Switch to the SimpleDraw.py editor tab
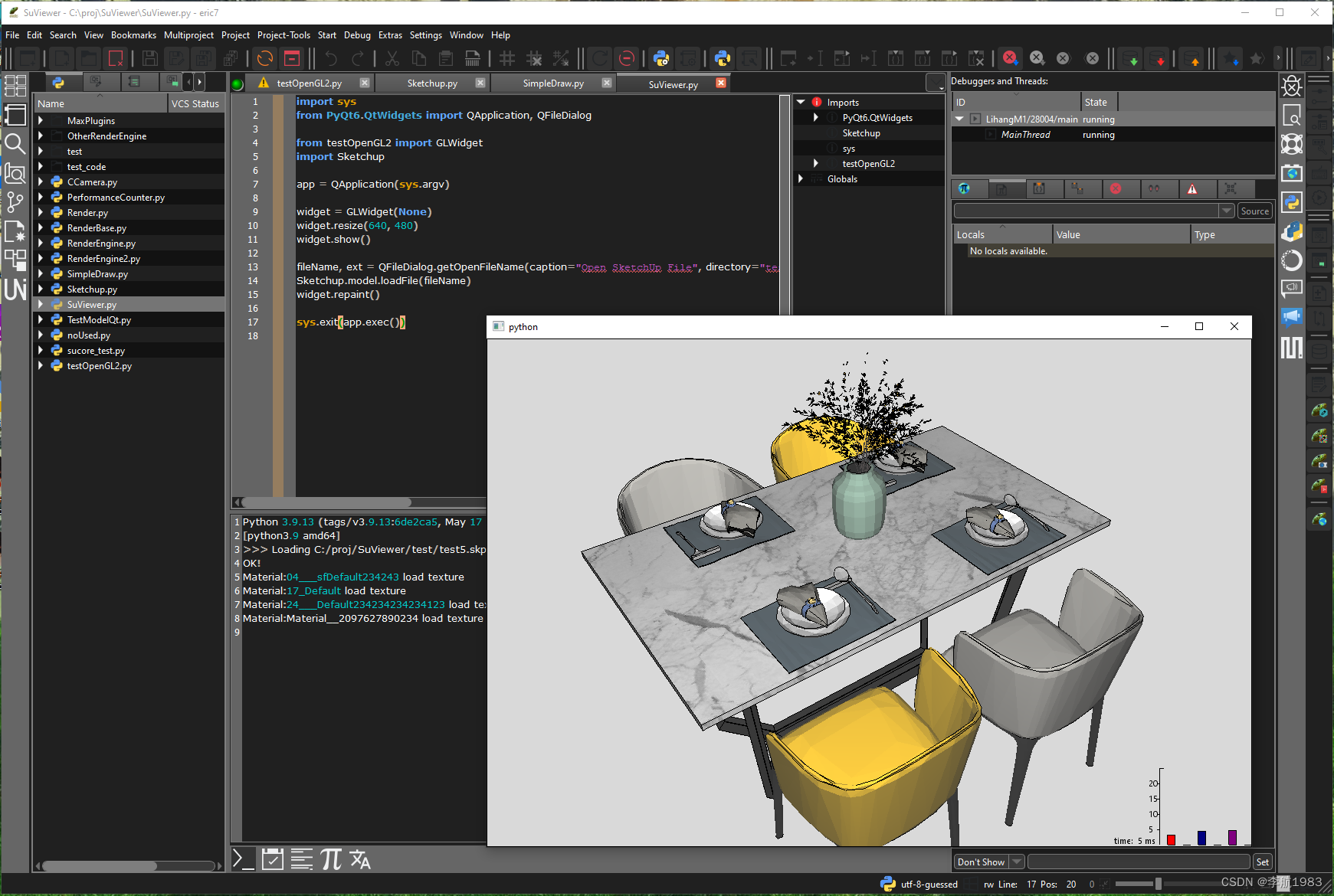Screen dimensions: 1334x896 tap(553, 83)
